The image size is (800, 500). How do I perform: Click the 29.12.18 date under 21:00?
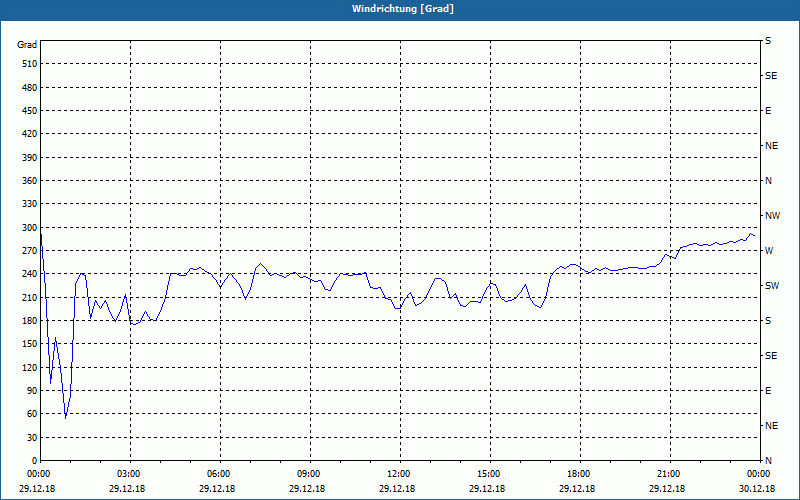667,488
